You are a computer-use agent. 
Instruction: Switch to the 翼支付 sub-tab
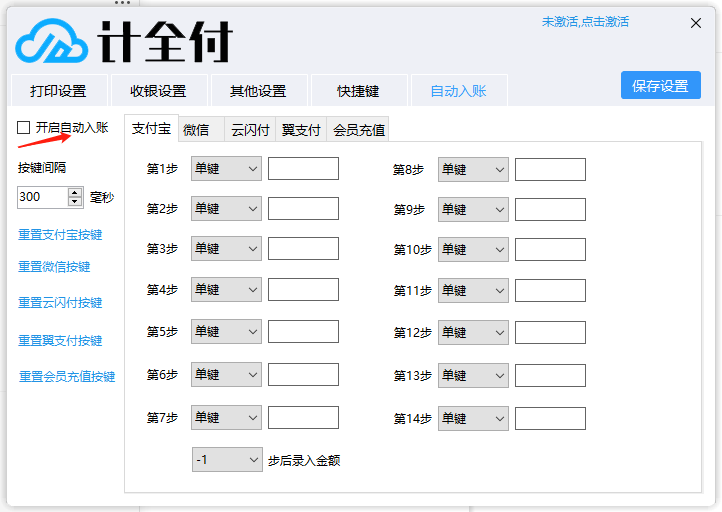[301, 130]
